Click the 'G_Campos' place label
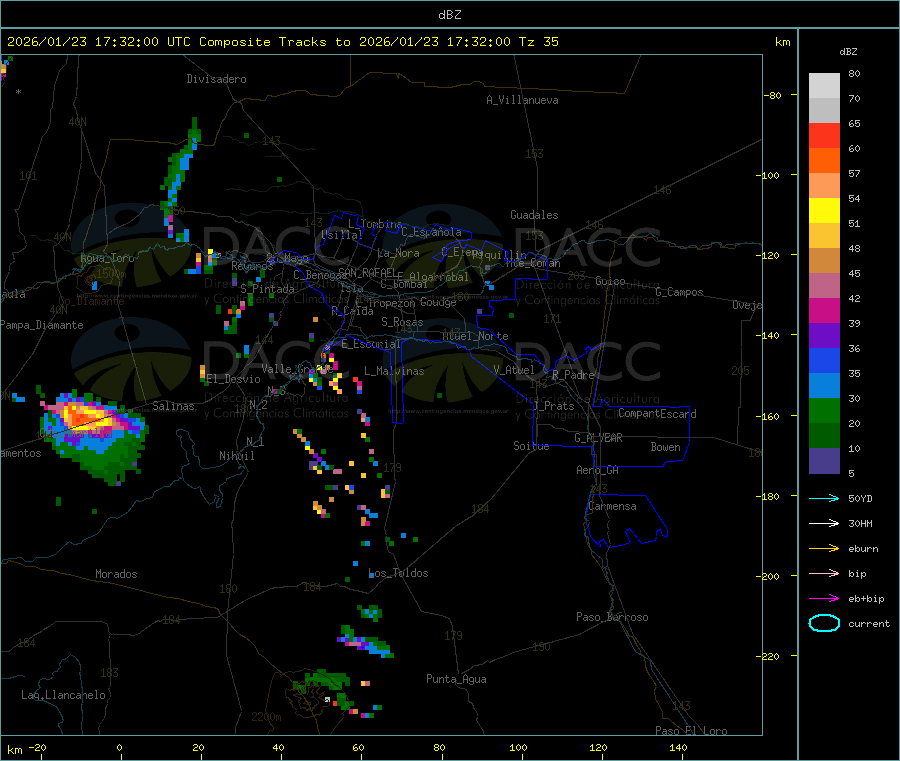 click(x=680, y=292)
